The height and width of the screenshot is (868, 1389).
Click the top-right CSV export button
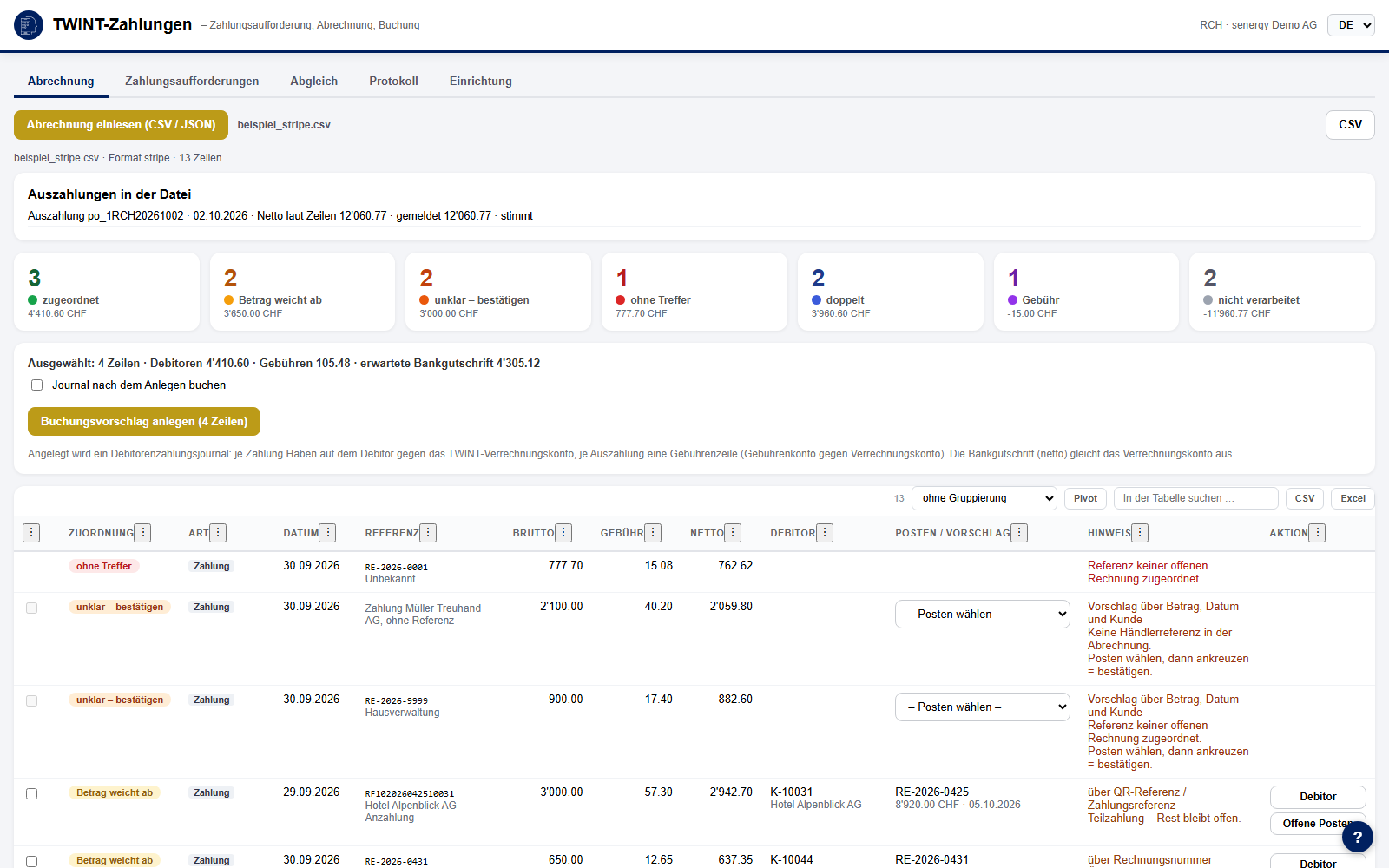pyautogui.click(x=1350, y=125)
